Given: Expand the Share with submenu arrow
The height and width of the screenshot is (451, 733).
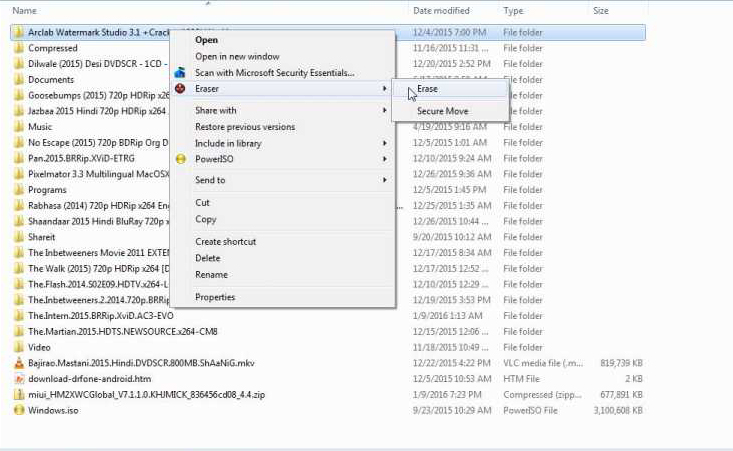Looking at the screenshot, I should (384, 110).
